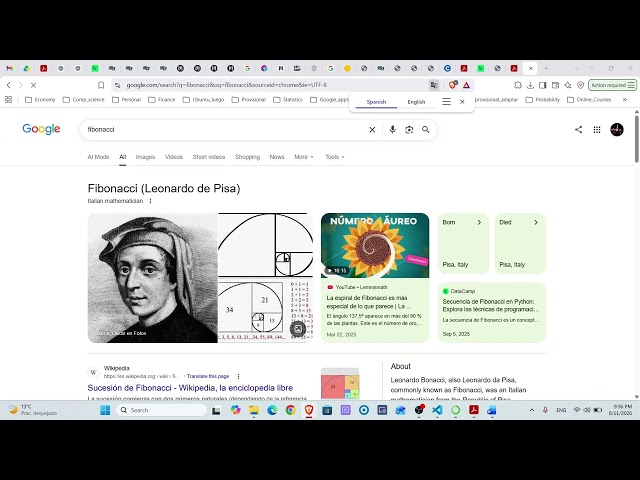Open the Brave VPN shield icon
The width and height of the screenshot is (640, 480).
point(580,85)
